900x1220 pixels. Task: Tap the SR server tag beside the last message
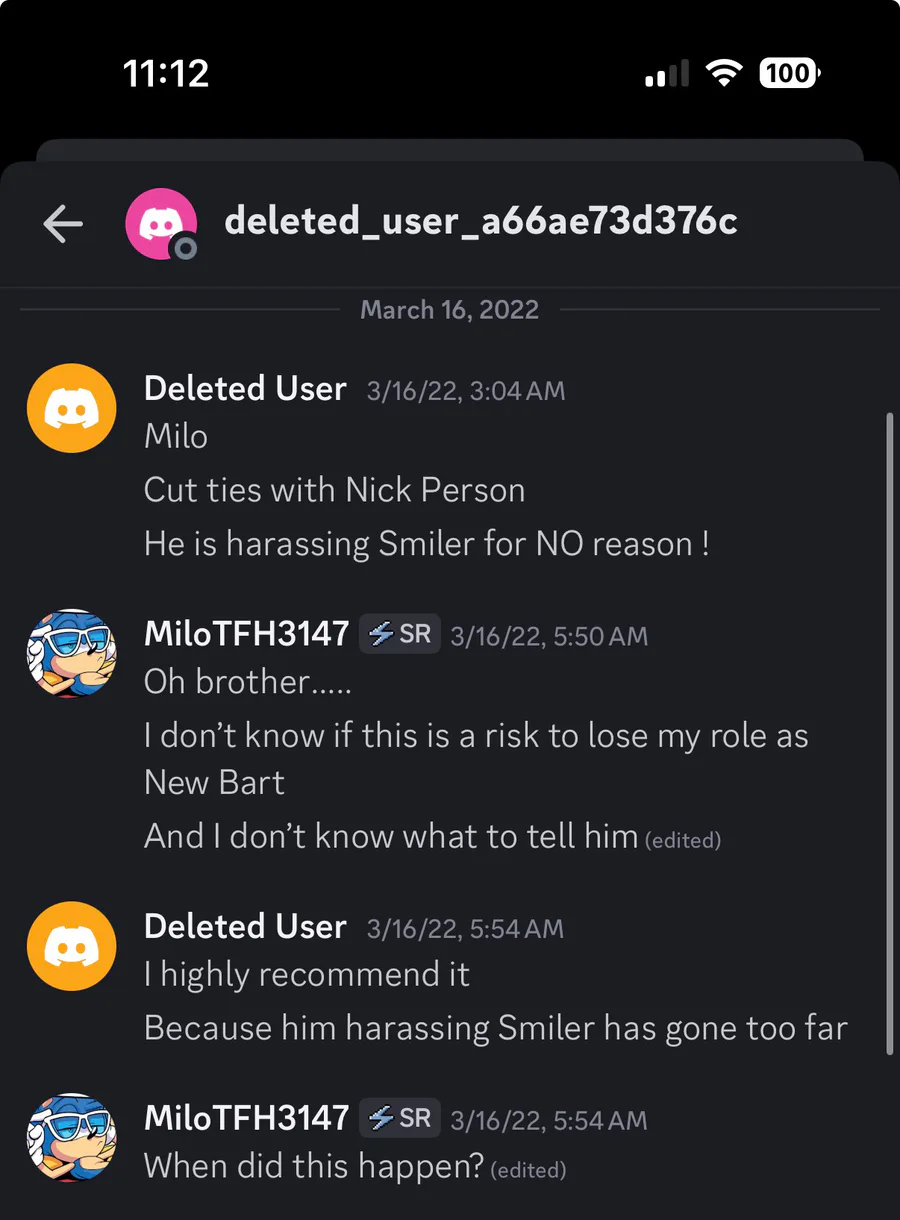pyautogui.click(x=400, y=1118)
